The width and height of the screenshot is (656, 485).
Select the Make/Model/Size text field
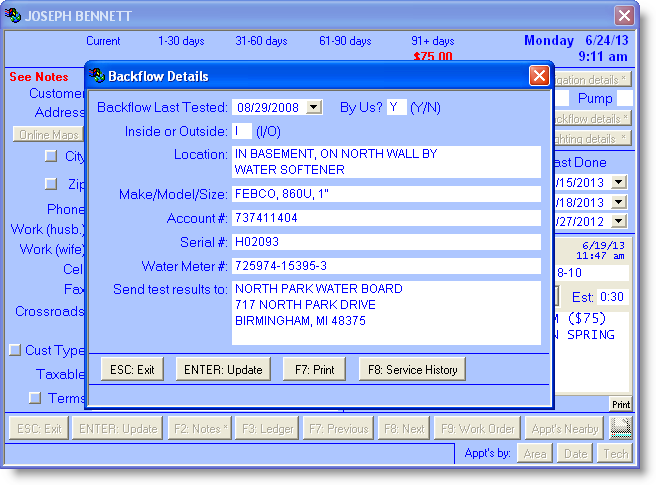(x=386, y=194)
